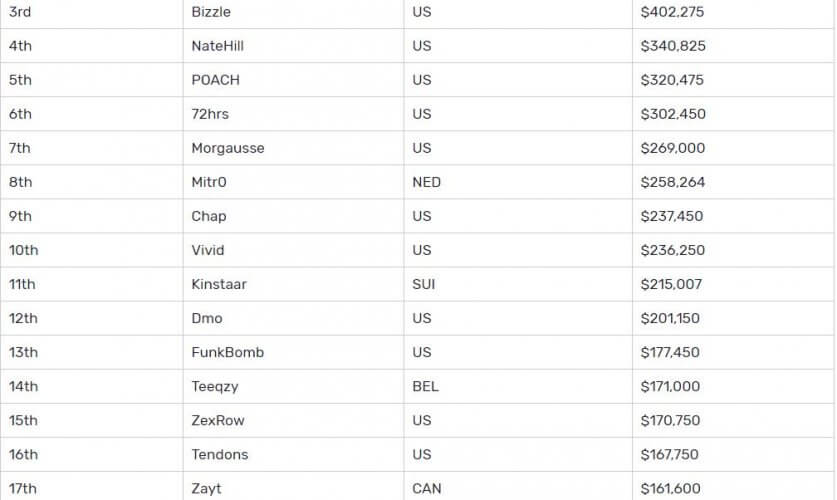837x500 pixels.
Task: Click the Bizzle player name cell
Action: [211, 12]
